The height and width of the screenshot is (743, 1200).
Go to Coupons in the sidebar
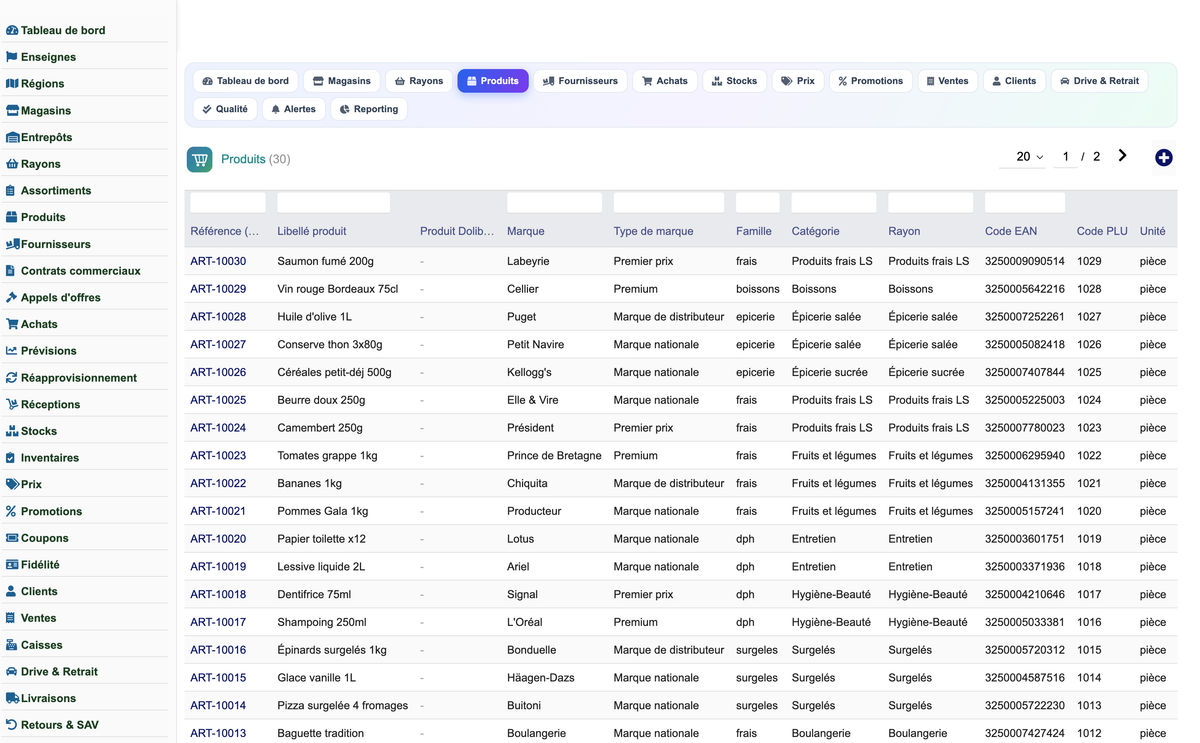click(x=37, y=538)
